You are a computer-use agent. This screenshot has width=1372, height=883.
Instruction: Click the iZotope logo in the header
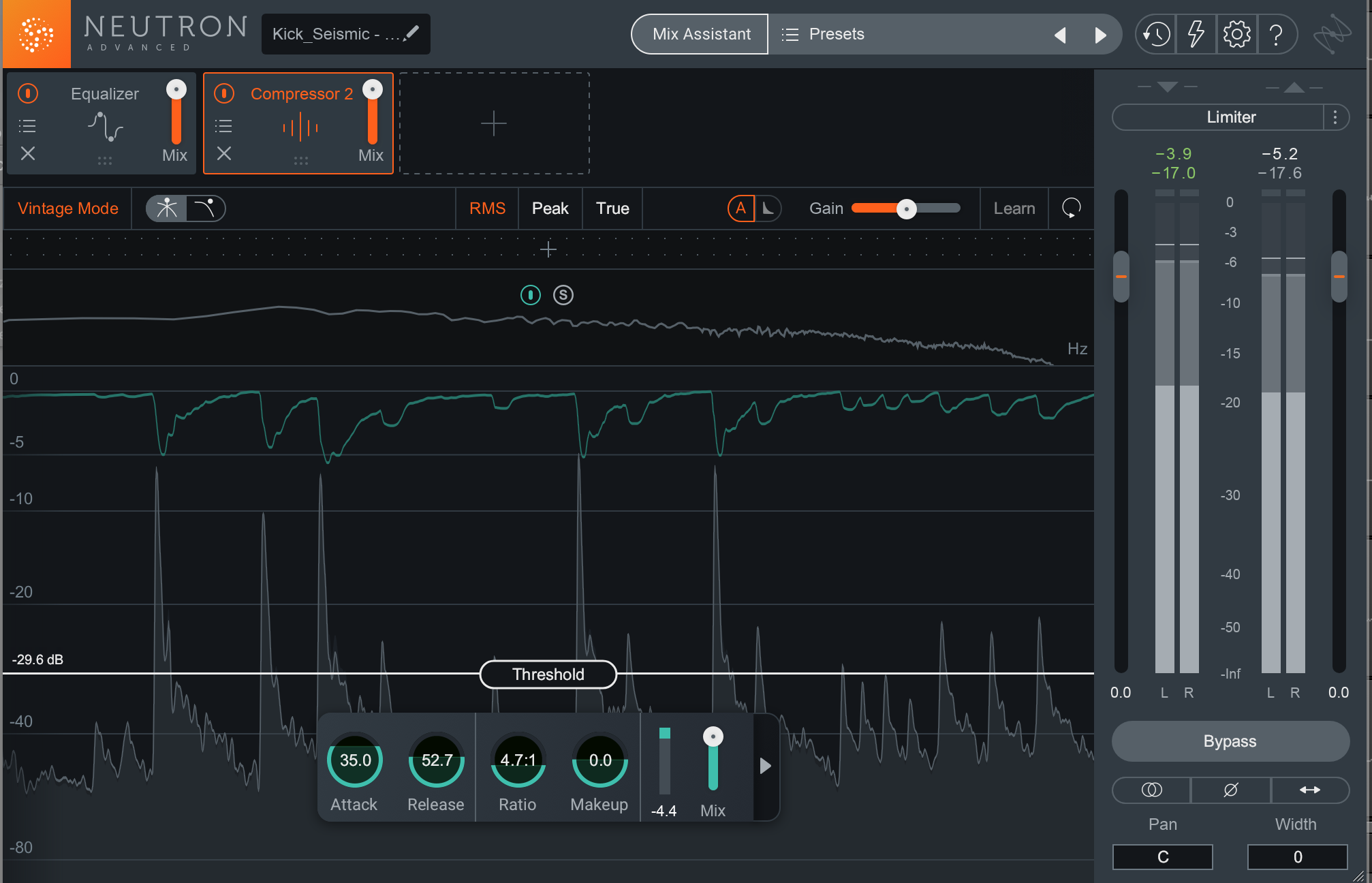point(1332,34)
